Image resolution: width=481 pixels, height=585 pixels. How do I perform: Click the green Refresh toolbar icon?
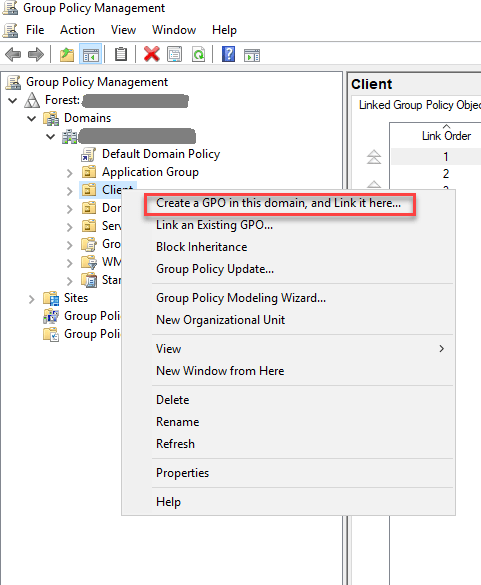[198, 55]
